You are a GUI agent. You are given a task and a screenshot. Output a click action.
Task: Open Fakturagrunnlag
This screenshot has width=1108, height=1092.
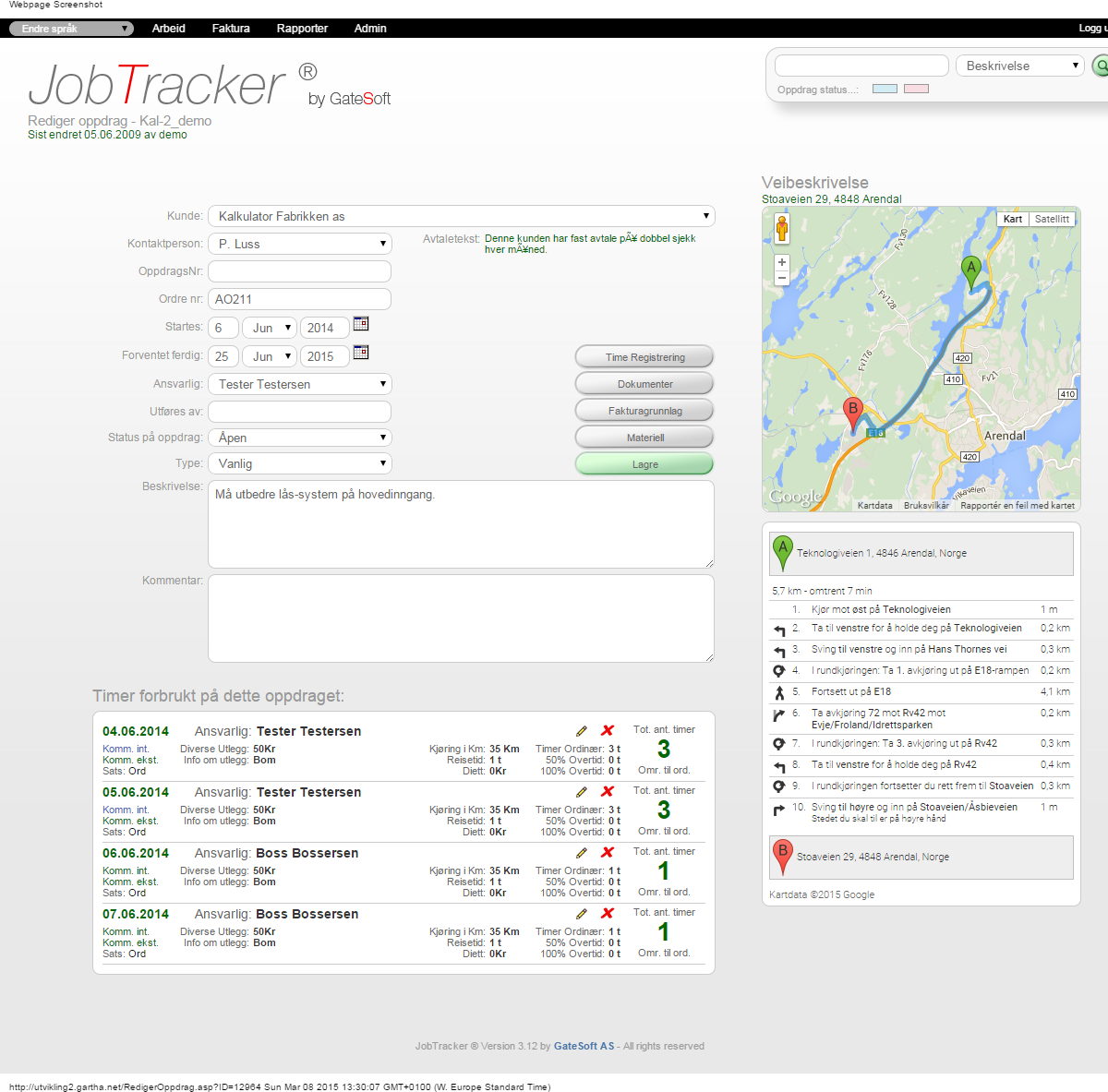coord(644,411)
